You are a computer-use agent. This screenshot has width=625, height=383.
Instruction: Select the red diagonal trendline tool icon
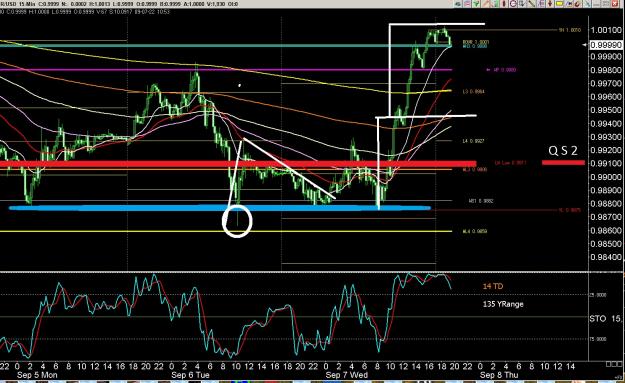tap(486, 4)
